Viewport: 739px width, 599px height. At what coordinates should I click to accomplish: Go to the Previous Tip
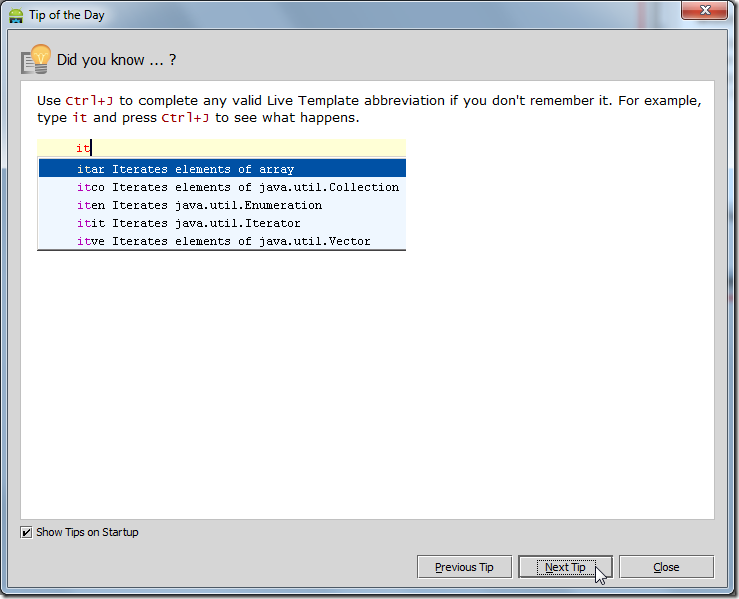[x=464, y=567]
